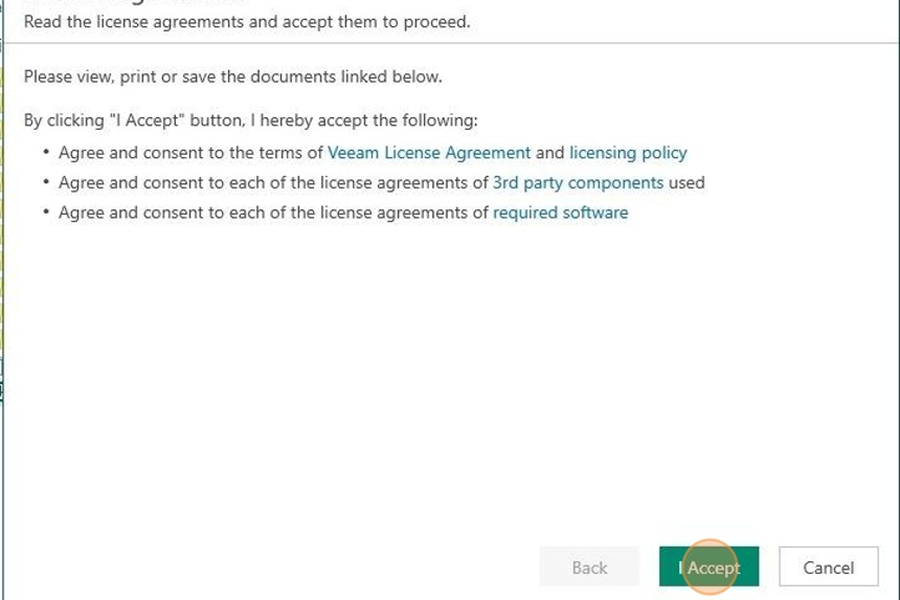Click the word 'used' after 3rd party components
This screenshot has width=900, height=600.
pos(686,183)
